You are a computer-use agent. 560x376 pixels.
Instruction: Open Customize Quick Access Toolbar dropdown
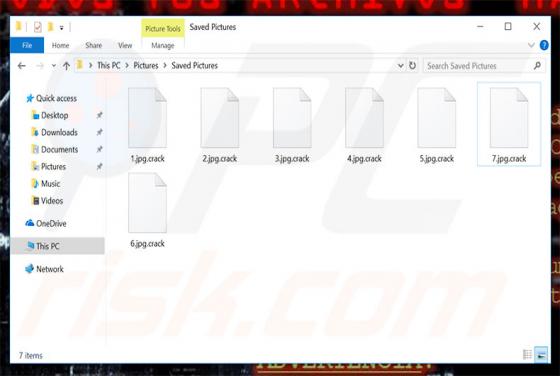click(x=61, y=27)
